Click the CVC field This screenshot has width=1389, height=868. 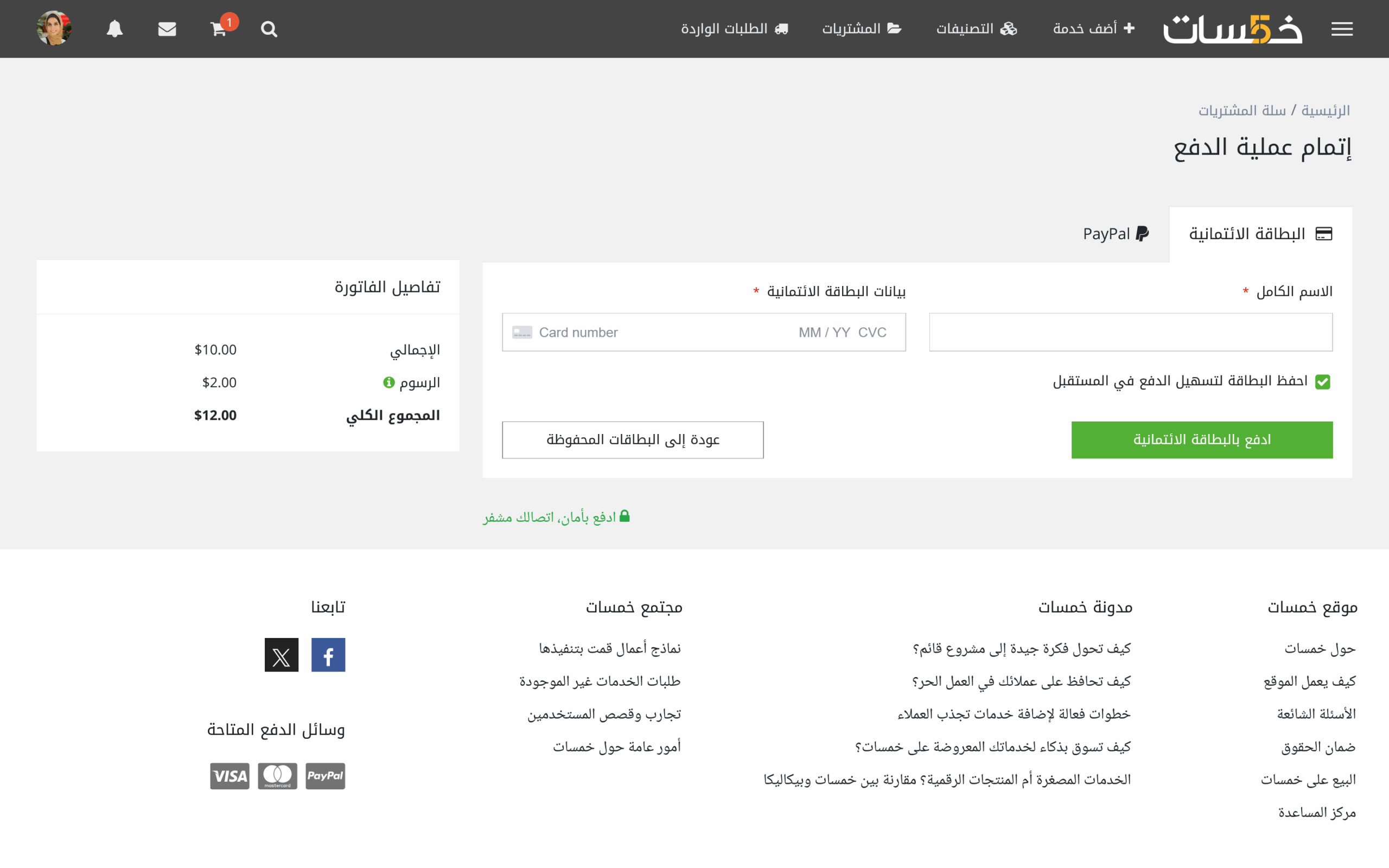click(872, 333)
